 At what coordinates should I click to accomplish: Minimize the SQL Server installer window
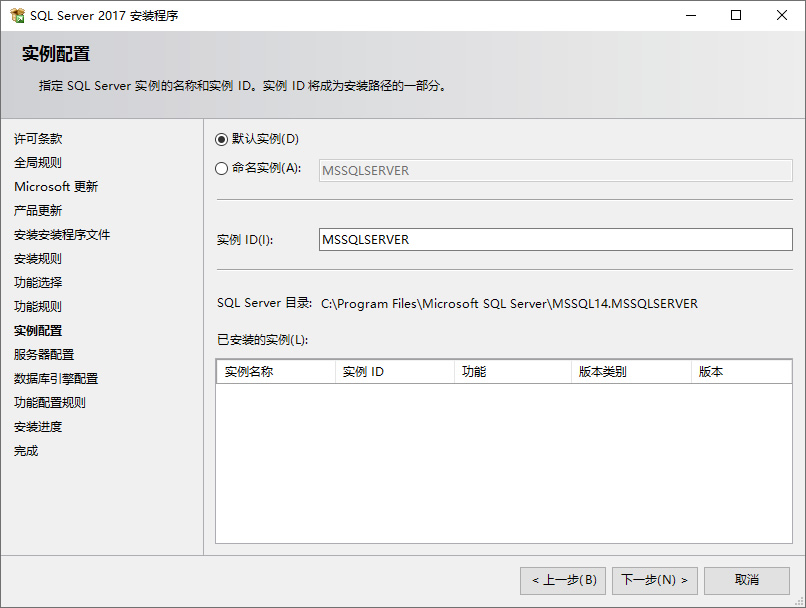pos(690,16)
